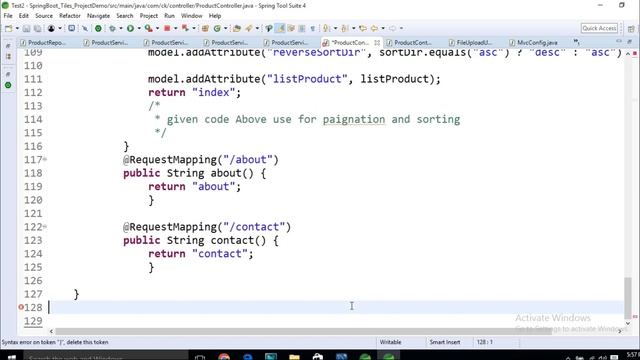Open the Windows Start button
The width and height of the screenshot is (640, 360).
click(12, 357)
